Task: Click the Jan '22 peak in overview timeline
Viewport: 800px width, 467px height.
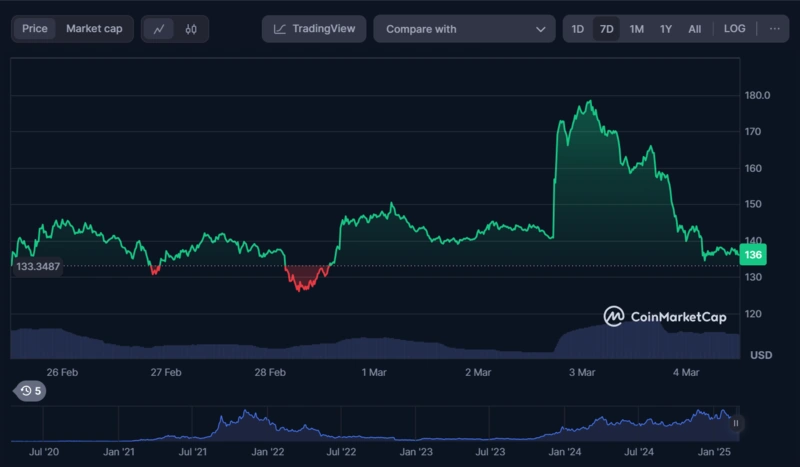Action: (x=246, y=414)
